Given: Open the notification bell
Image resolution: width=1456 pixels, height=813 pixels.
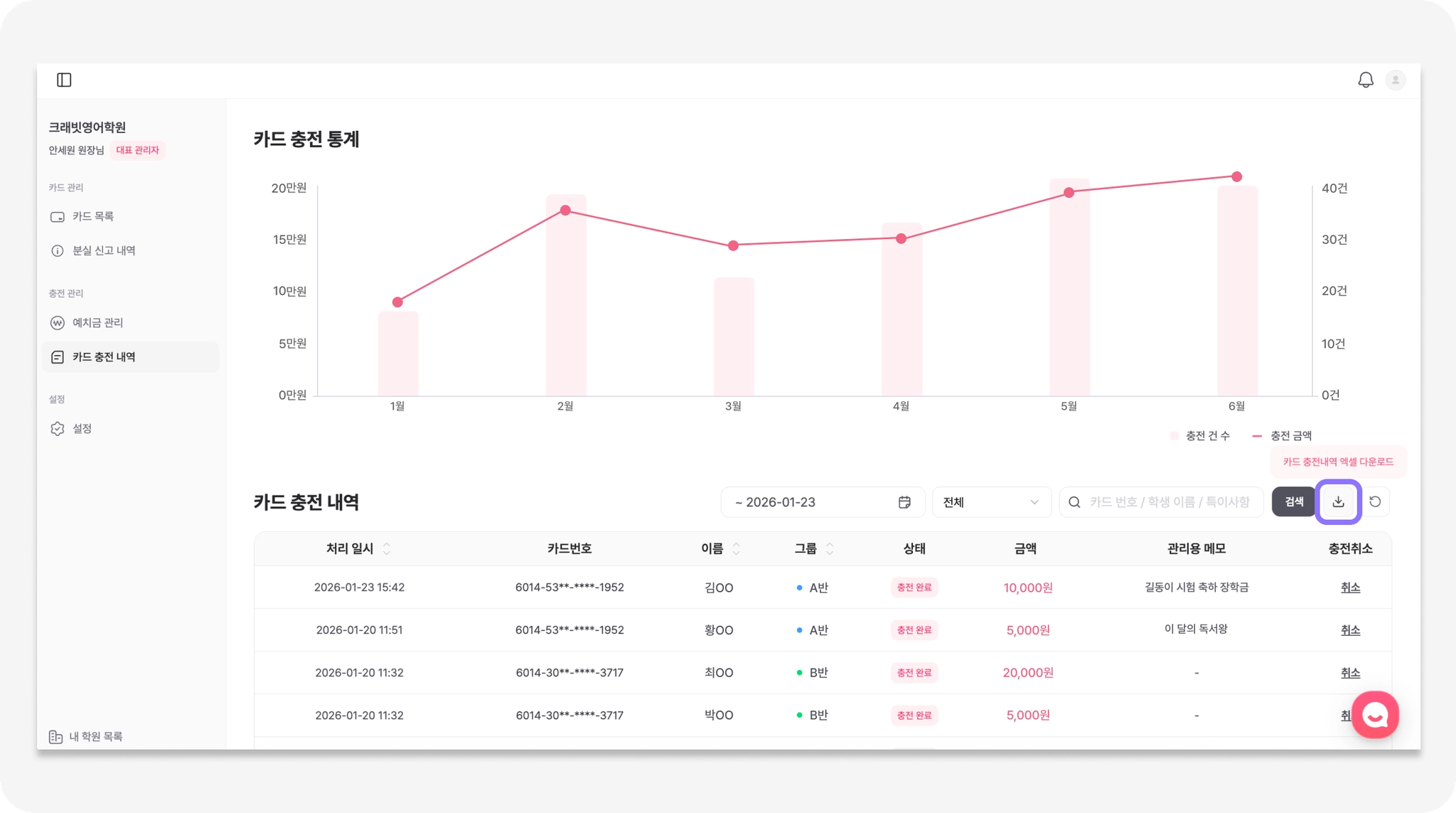Looking at the screenshot, I should pos(1365,80).
